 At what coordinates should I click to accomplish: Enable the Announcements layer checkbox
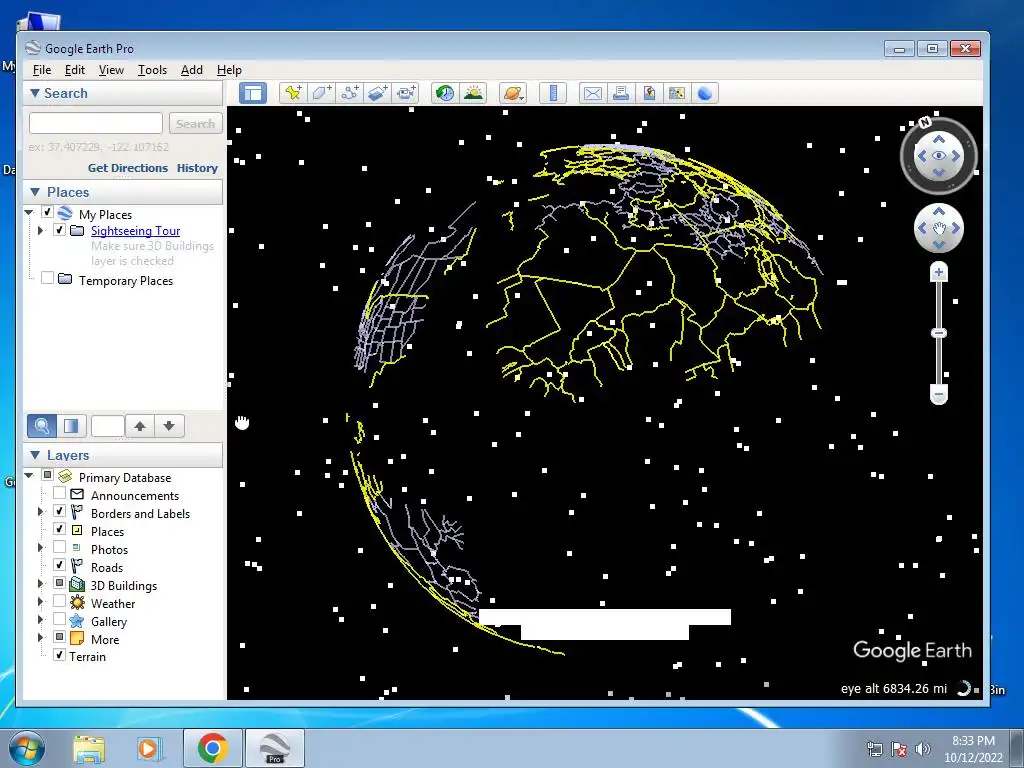point(59,493)
